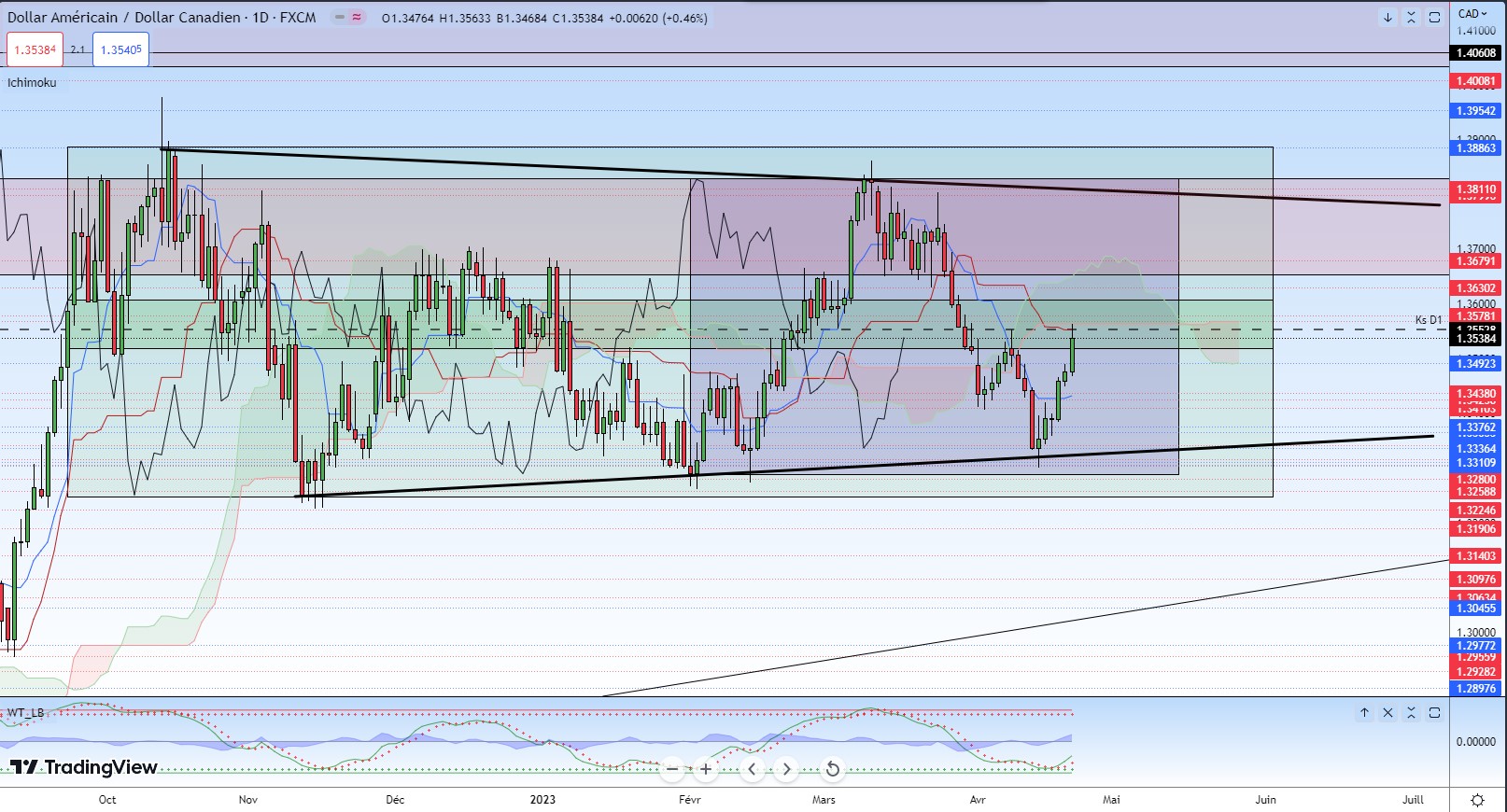1507x812 pixels.
Task: Maximize the WT_LB indicator pane
Action: (1434, 713)
